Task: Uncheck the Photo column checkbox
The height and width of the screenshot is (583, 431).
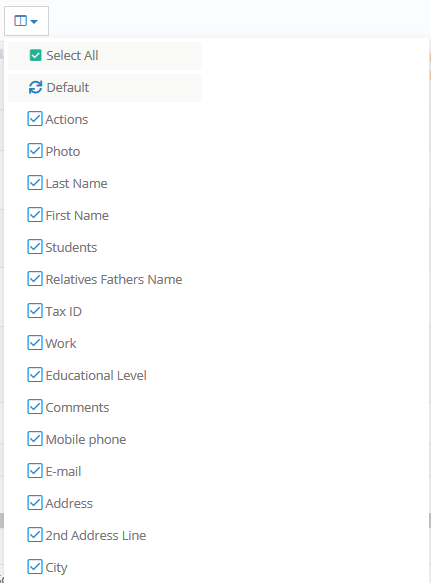Action: tap(35, 151)
